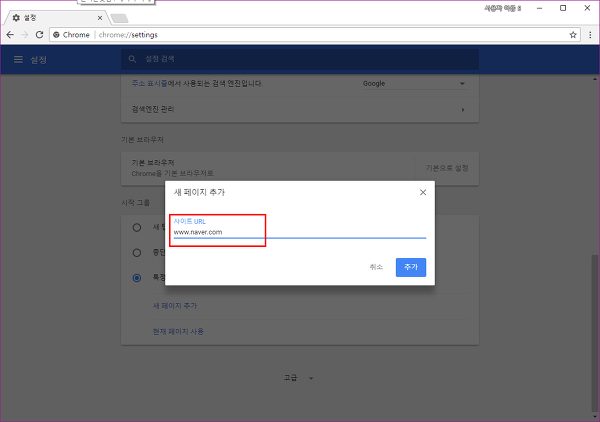Image resolution: width=600 pixels, height=422 pixels.
Task: Focus the 사이트 URL input field
Action: tap(300, 232)
